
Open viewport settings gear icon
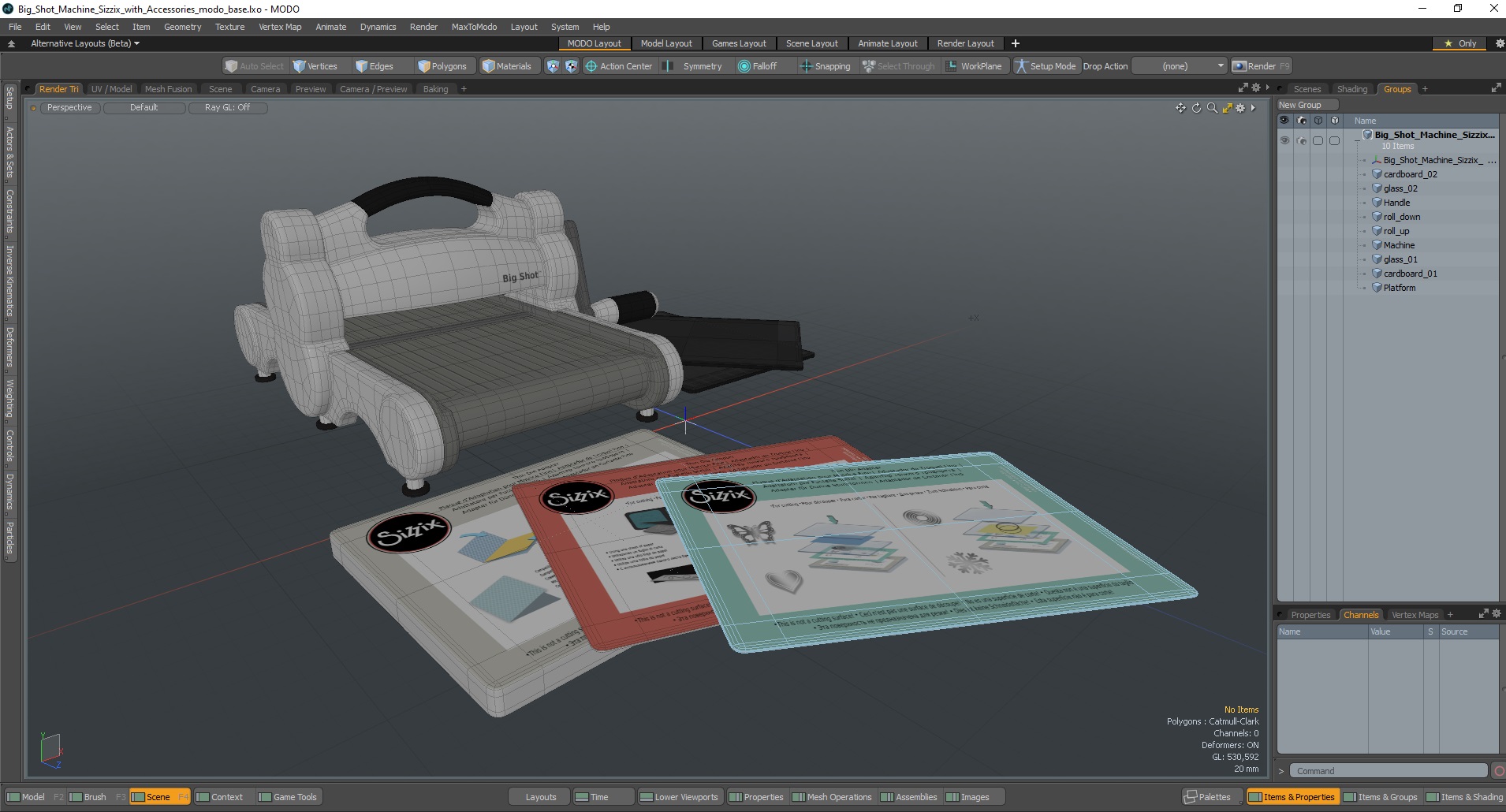[x=1240, y=108]
